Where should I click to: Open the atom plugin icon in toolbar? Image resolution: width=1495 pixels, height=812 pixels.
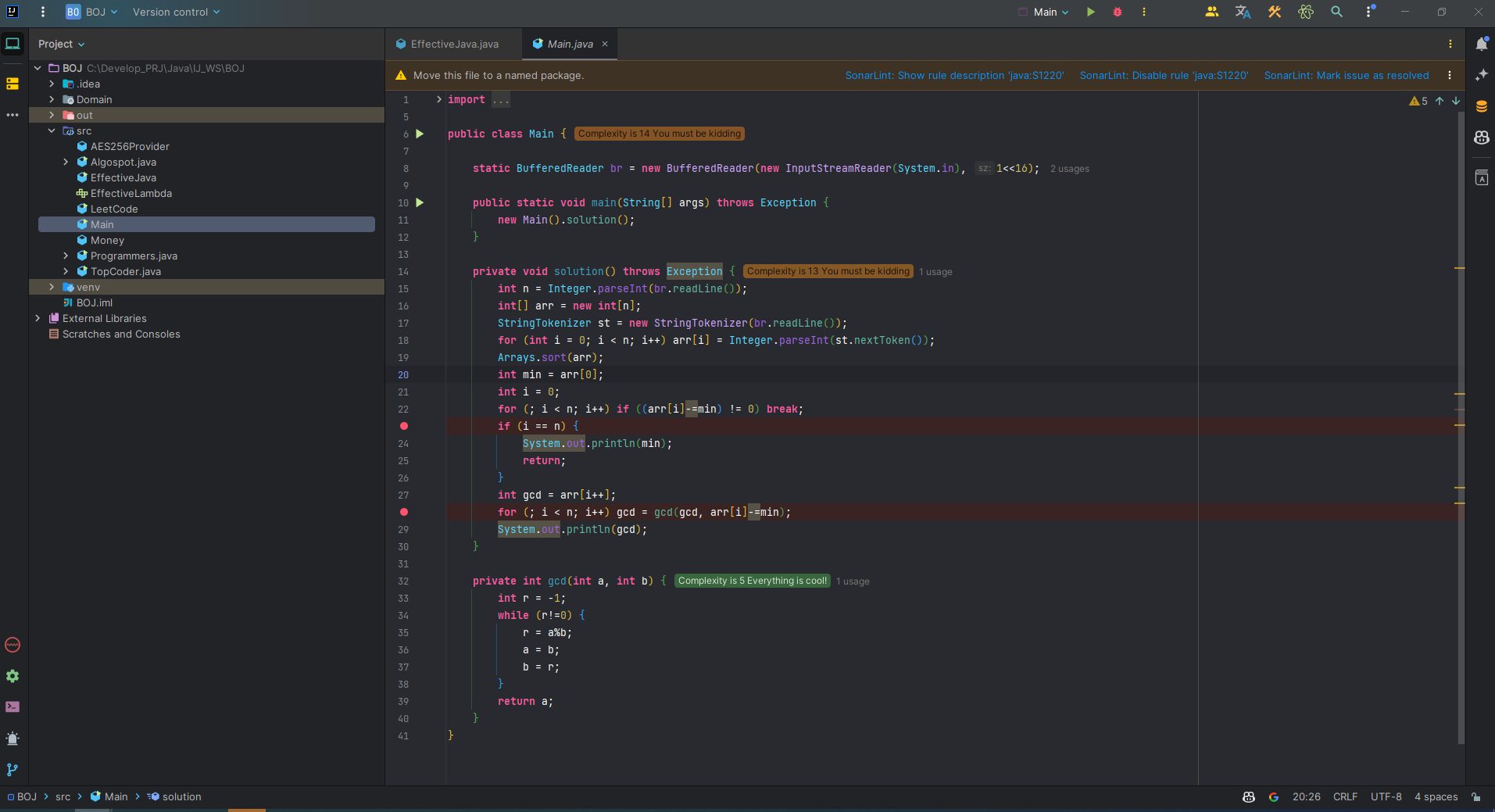pos(1306,12)
